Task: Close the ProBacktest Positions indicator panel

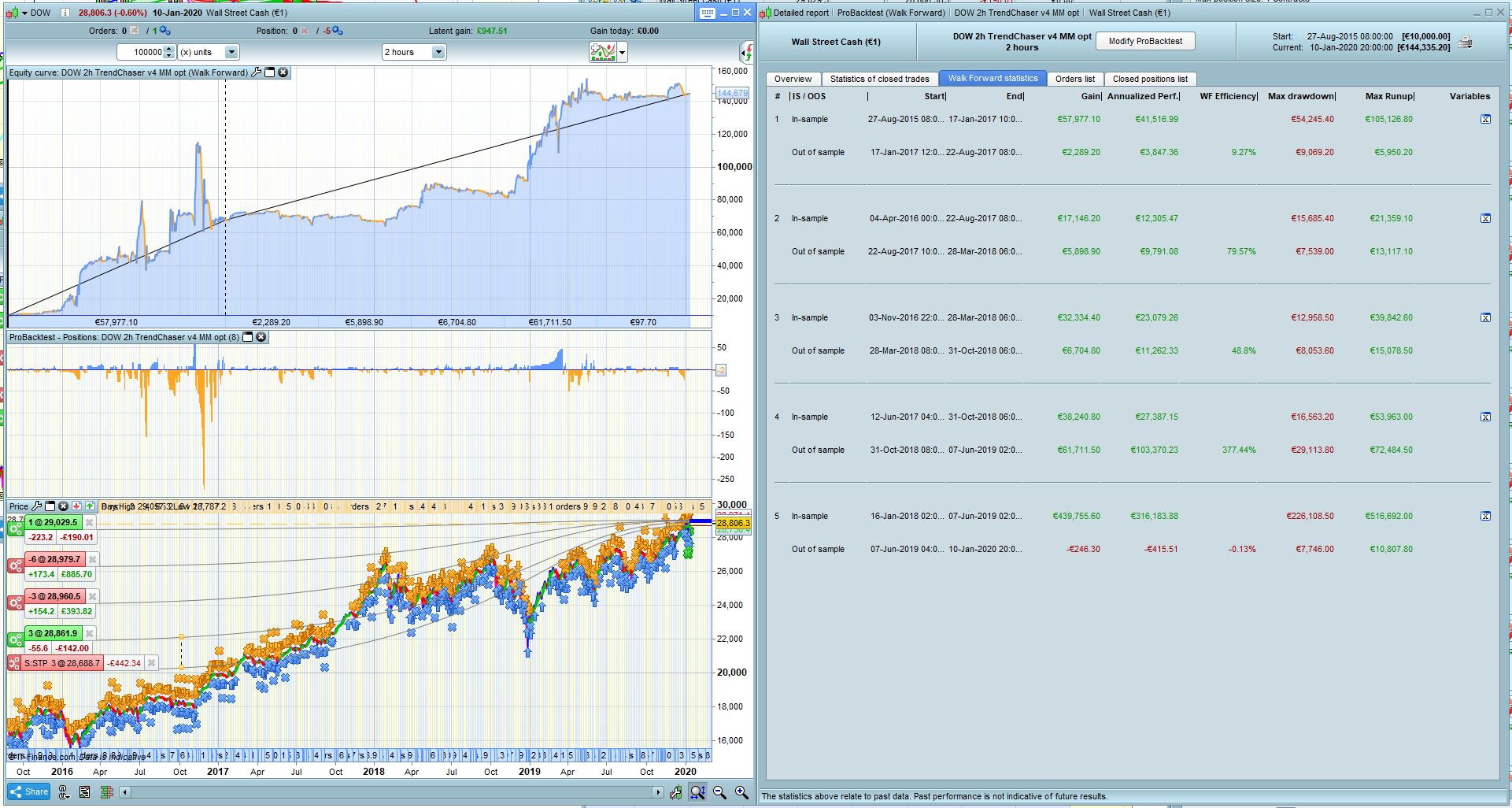Action: coord(261,337)
